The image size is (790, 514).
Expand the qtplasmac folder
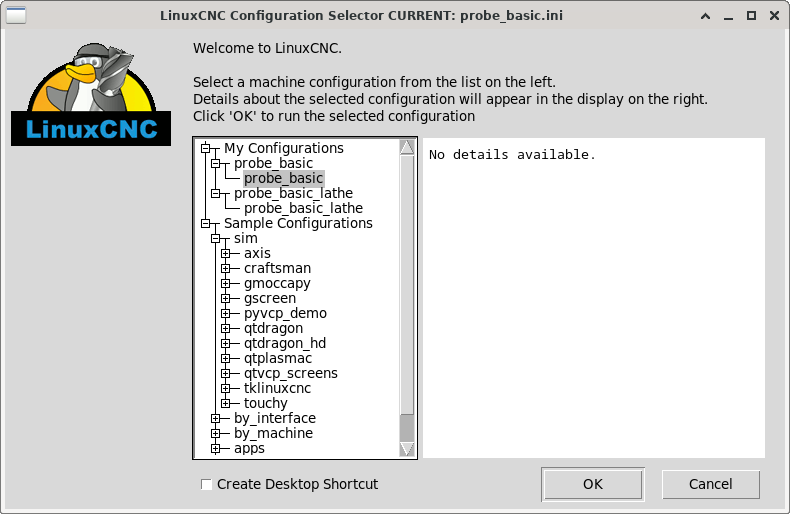pyautogui.click(x=226, y=358)
